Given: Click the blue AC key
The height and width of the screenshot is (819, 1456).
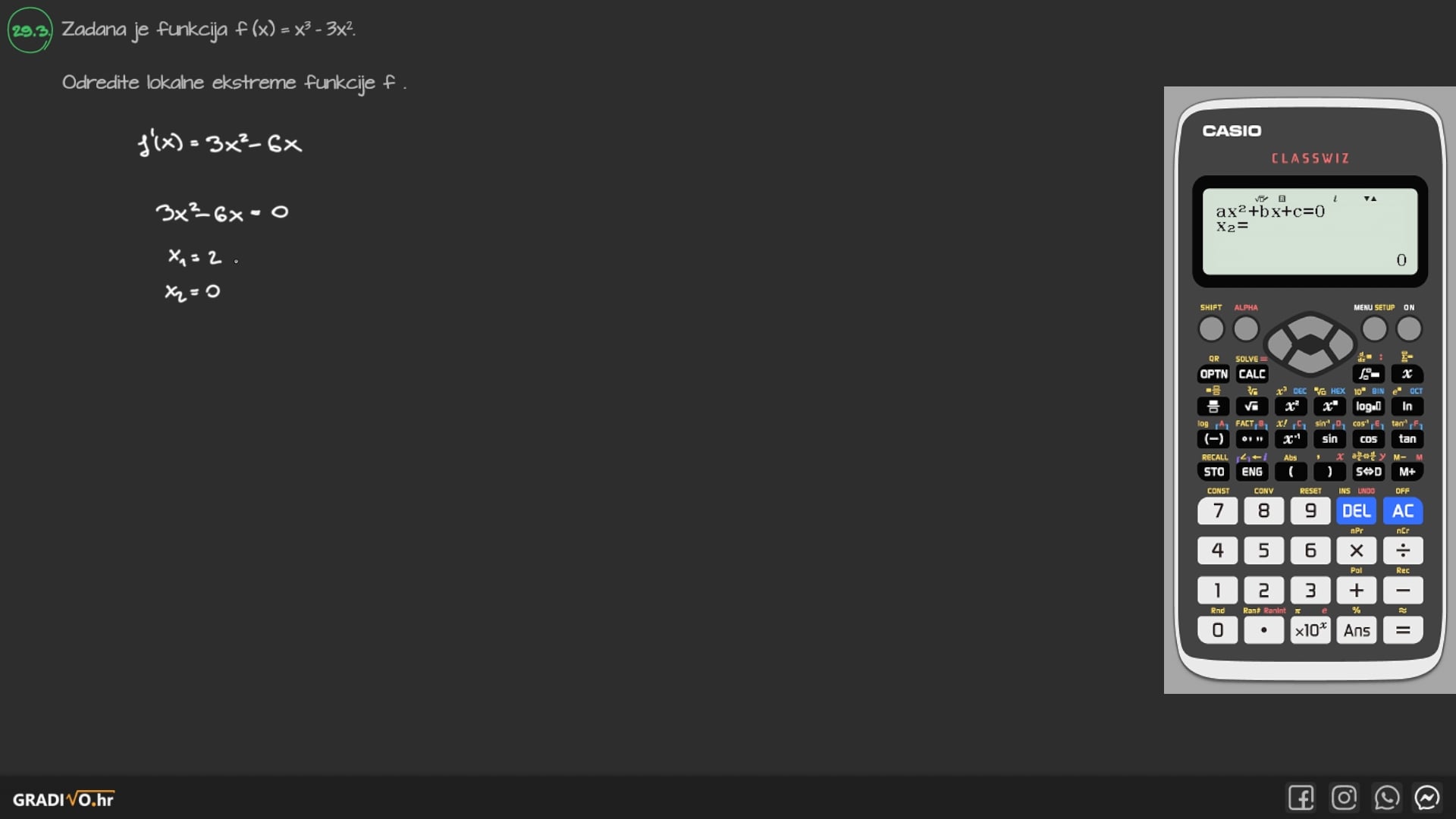Looking at the screenshot, I should point(1403,511).
